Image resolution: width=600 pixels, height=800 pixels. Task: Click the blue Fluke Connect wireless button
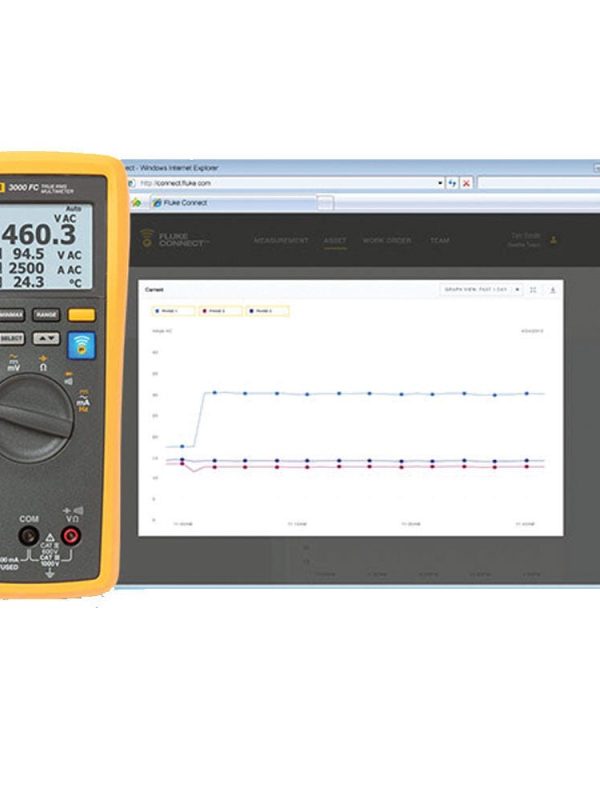tap(81, 346)
